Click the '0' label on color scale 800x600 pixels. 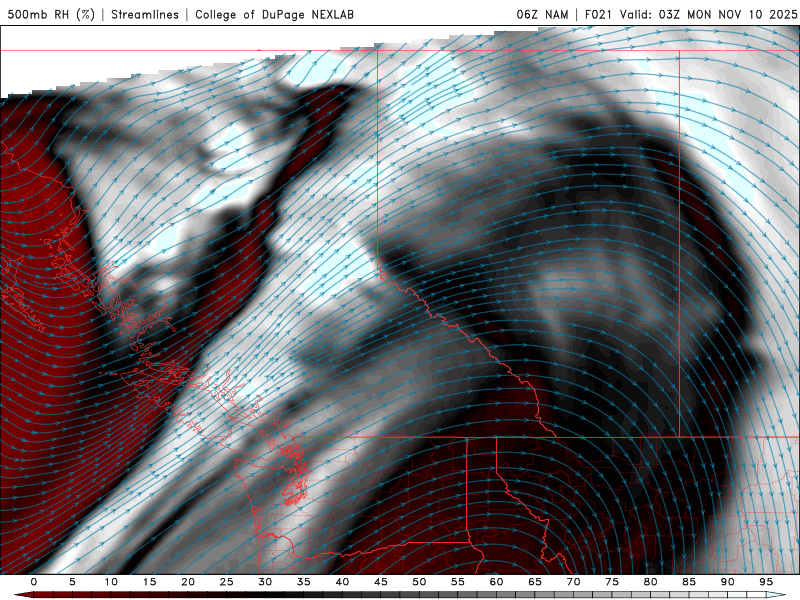[x=34, y=582]
